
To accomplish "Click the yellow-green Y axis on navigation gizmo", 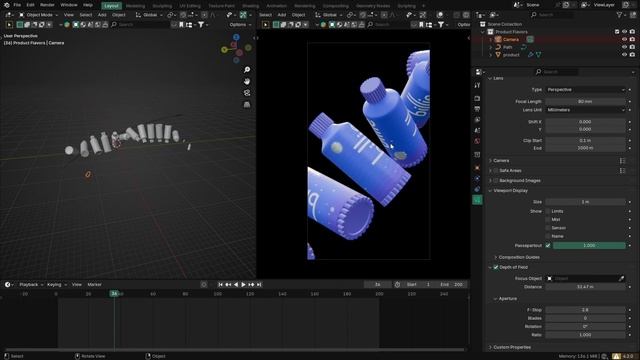I will 224,50.
